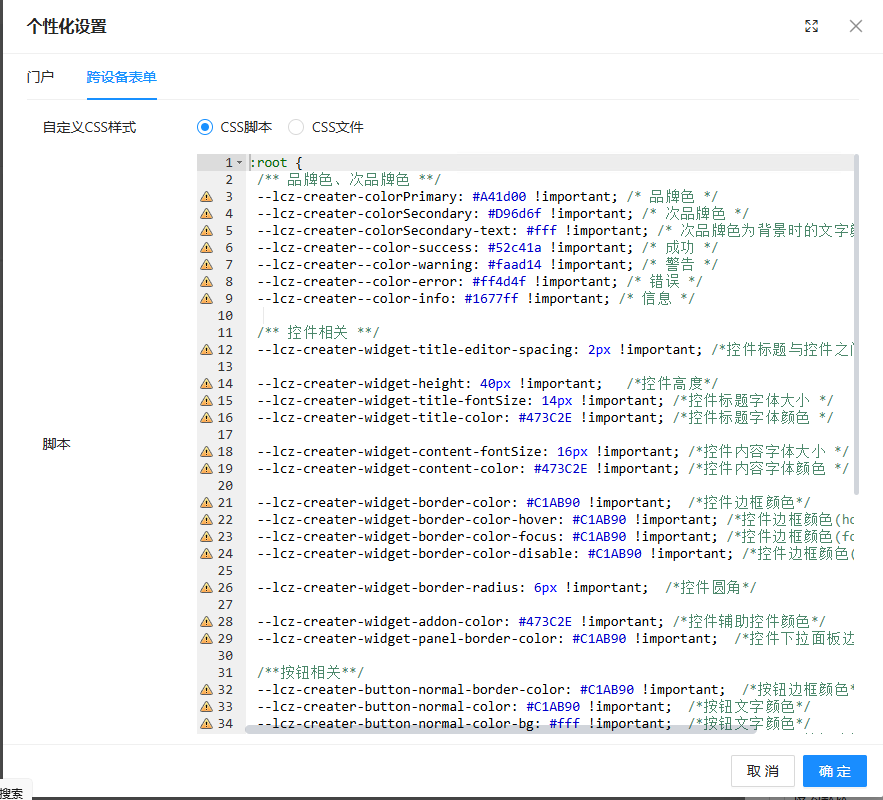Select the CSS文件 radio button
This screenshot has width=883, height=800.
[x=296, y=127]
